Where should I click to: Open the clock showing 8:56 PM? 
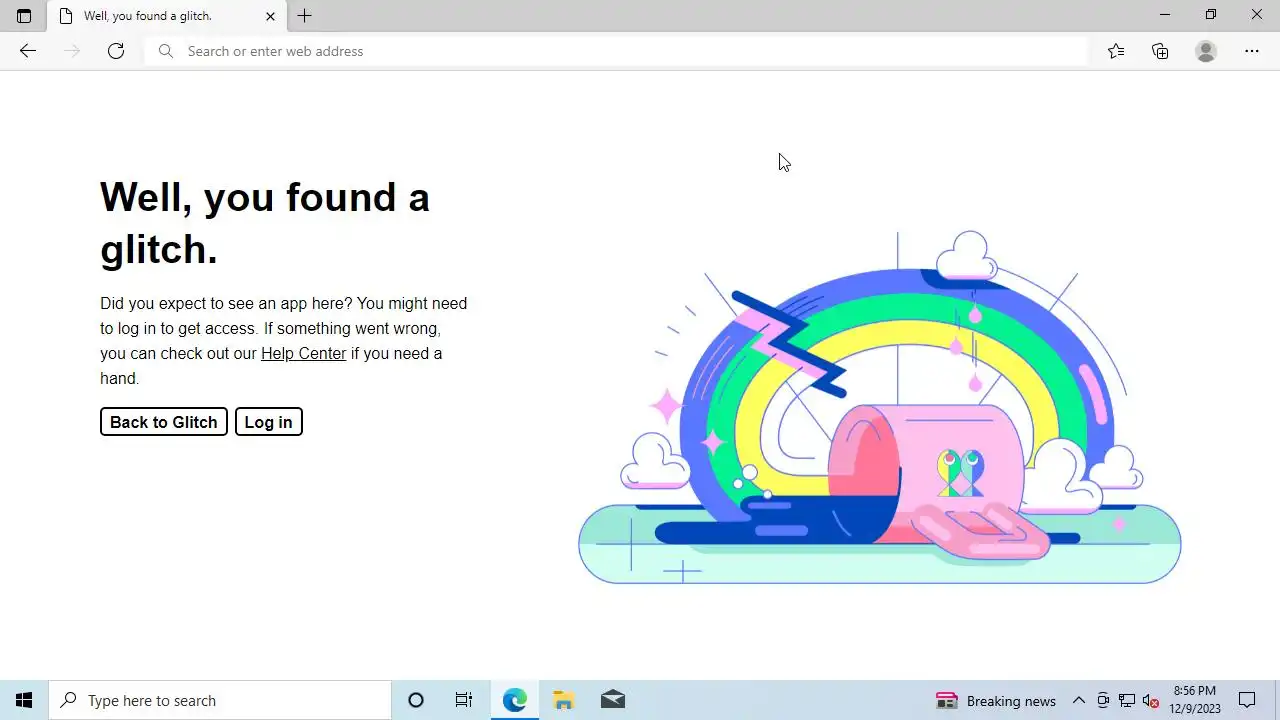tap(1195, 700)
